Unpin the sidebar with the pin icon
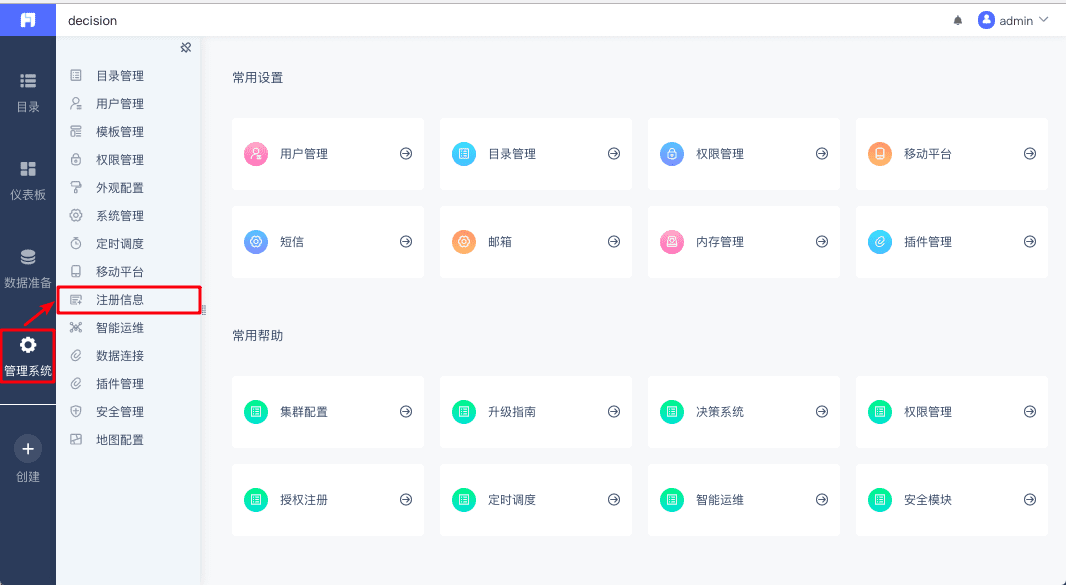Screen dimensions: 1066x585 (185, 48)
